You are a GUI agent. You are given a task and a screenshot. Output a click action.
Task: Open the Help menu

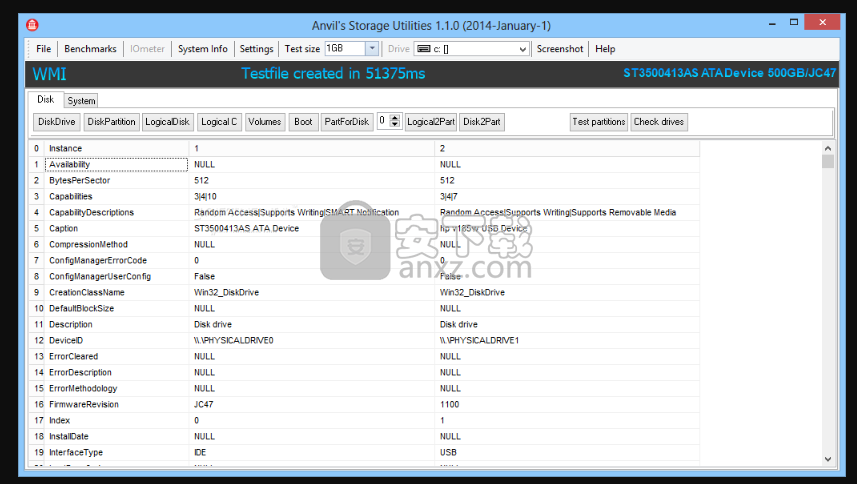(x=605, y=49)
